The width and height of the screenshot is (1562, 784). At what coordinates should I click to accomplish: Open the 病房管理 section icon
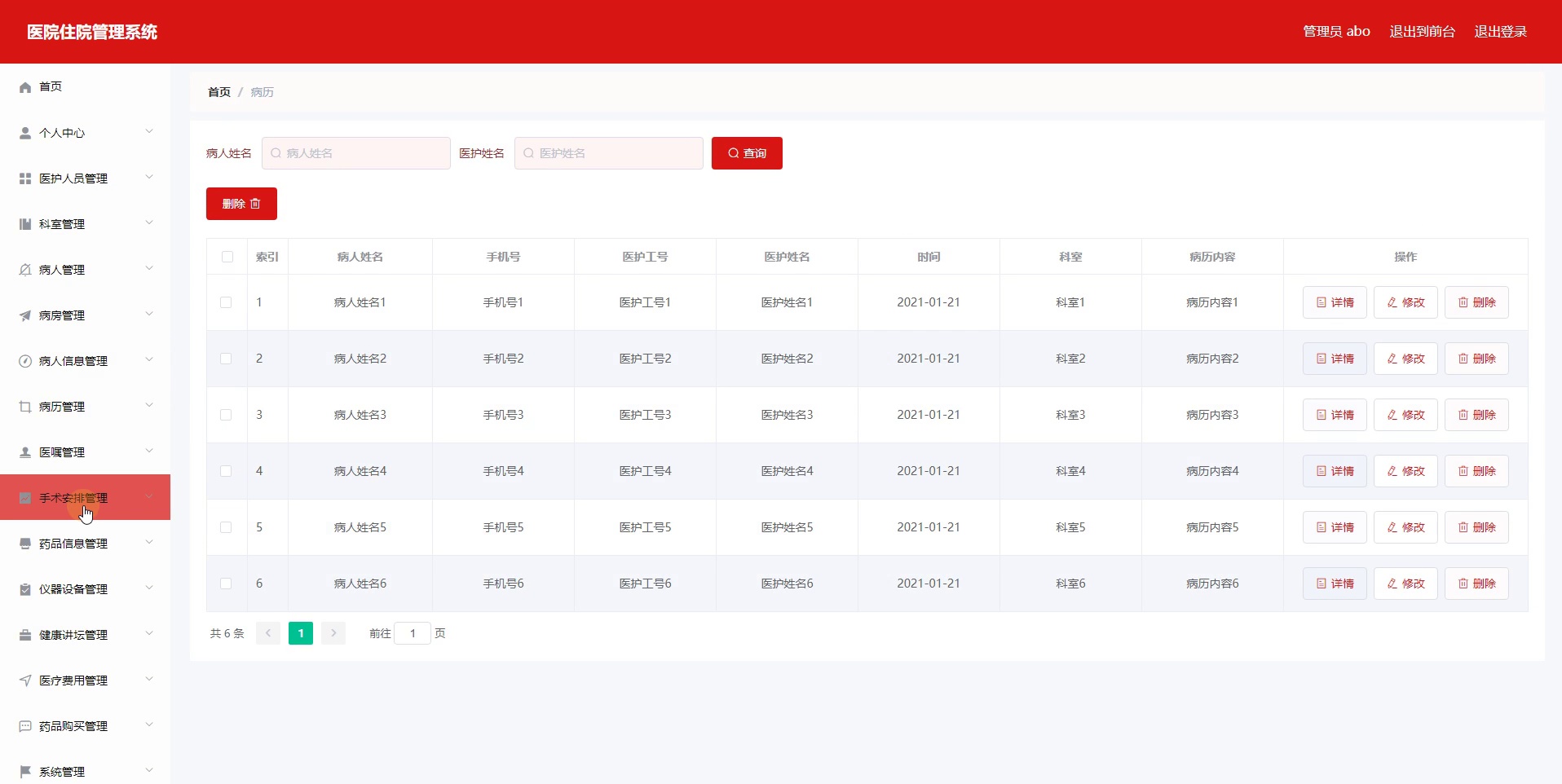(24, 315)
